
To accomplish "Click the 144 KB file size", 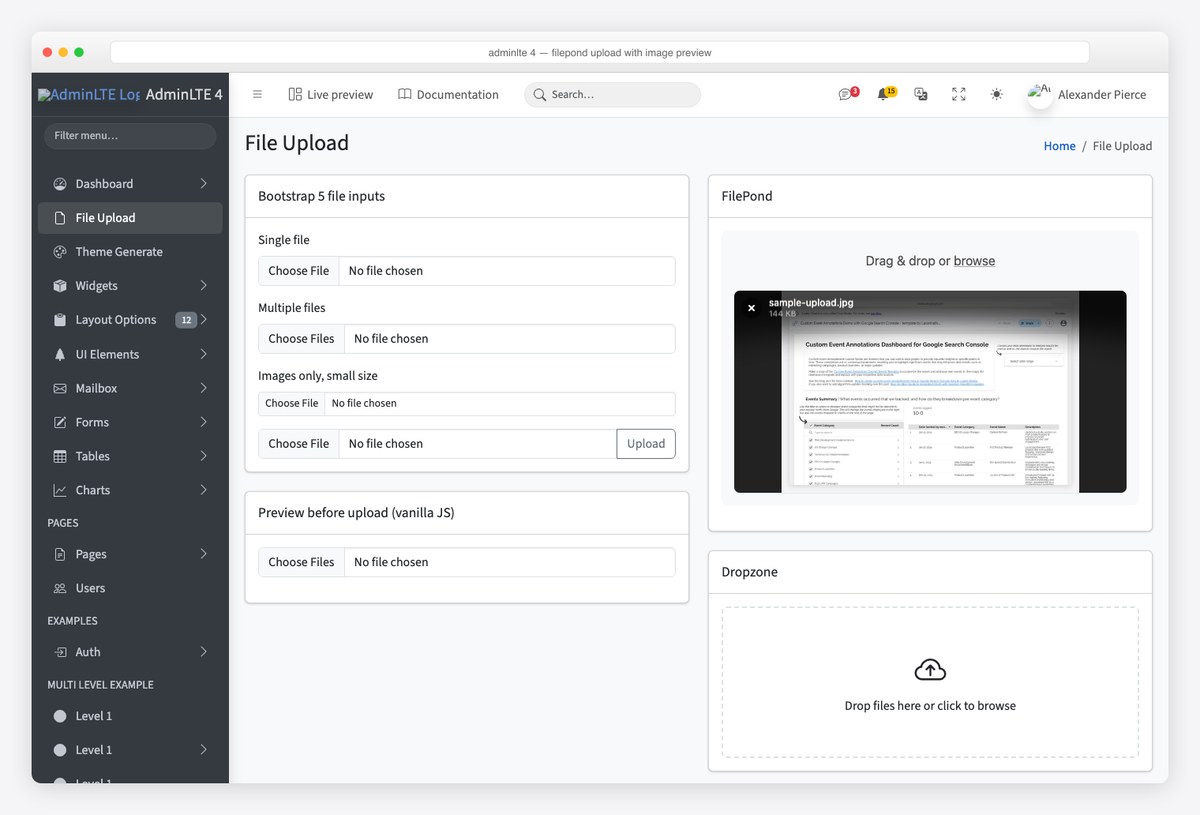I will pos(783,314).
